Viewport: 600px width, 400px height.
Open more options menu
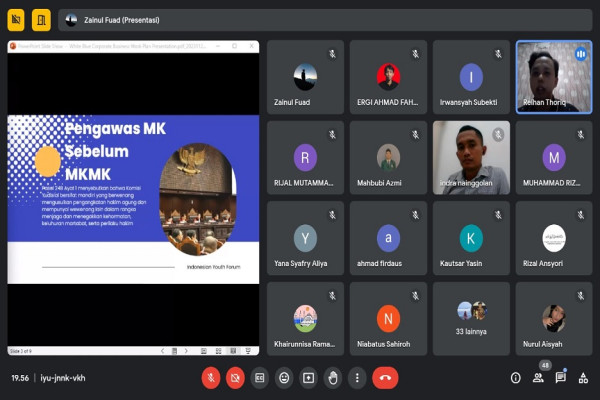click(x=357, y=378)
